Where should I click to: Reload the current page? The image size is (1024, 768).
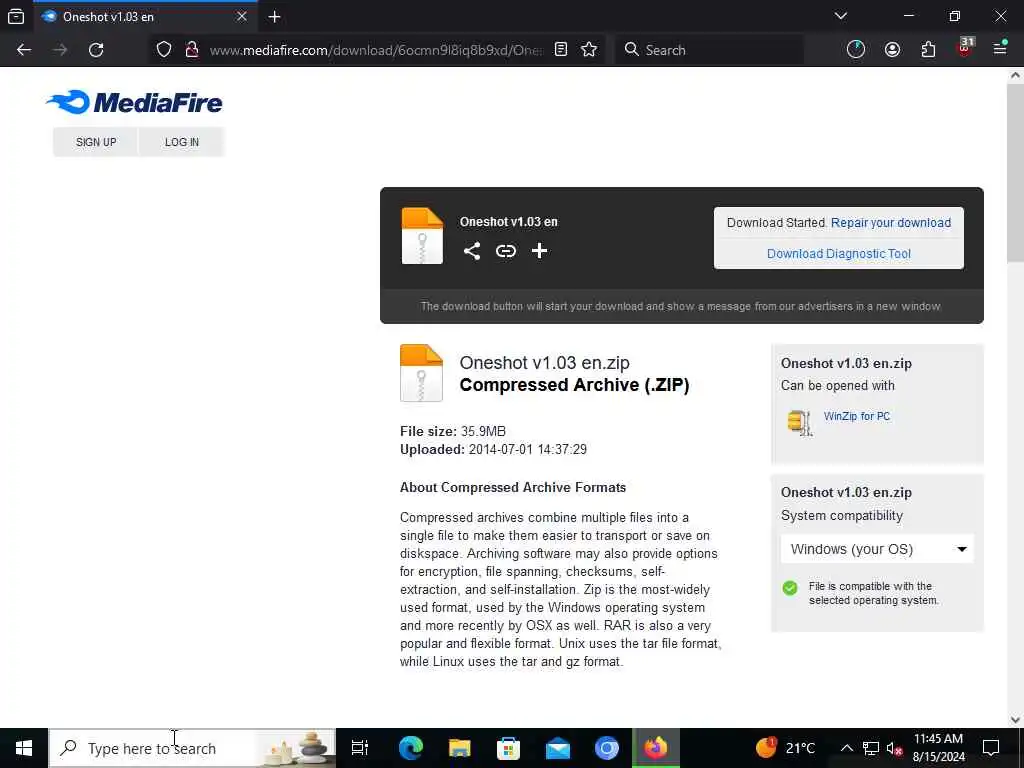click(96, 50)
